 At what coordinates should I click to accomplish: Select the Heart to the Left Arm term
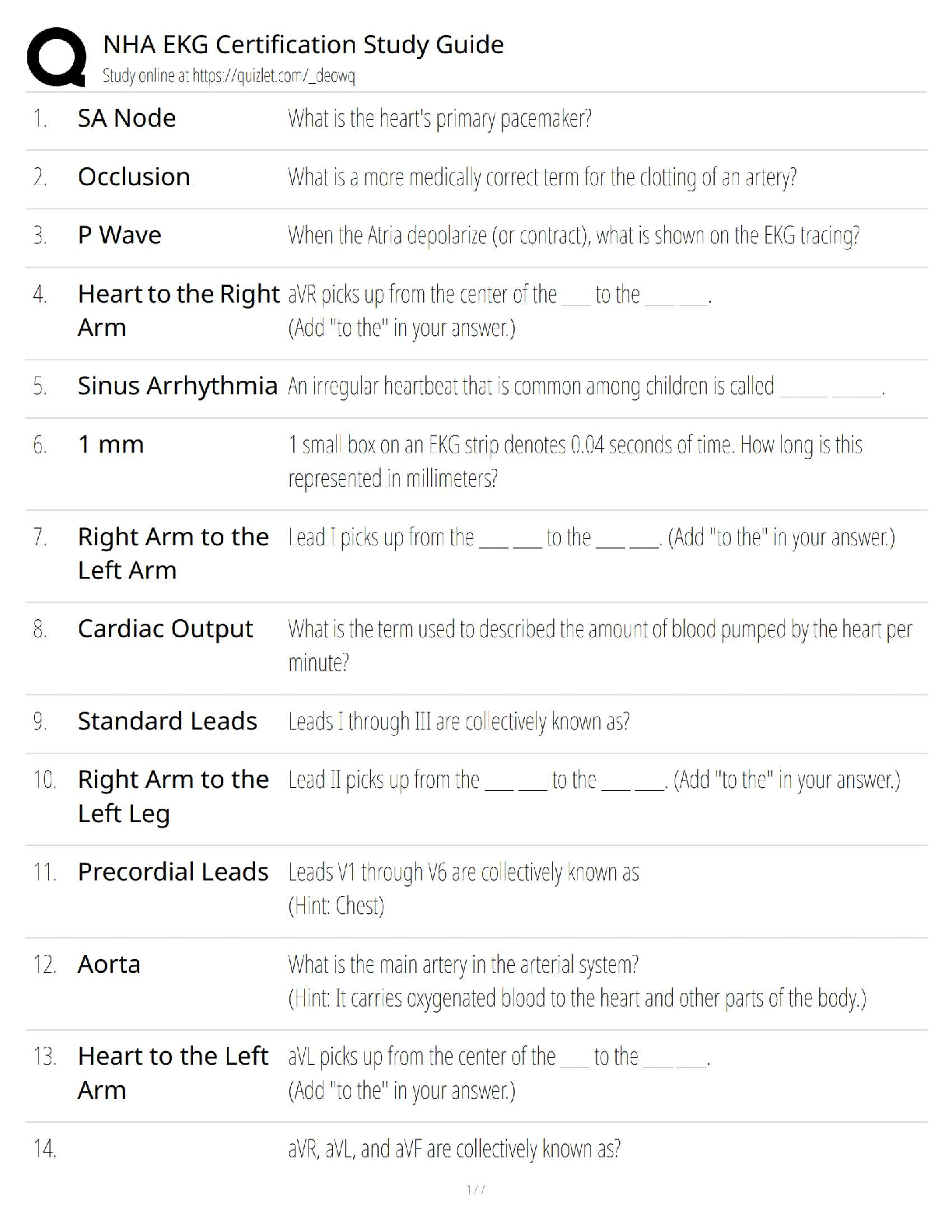173,1073
